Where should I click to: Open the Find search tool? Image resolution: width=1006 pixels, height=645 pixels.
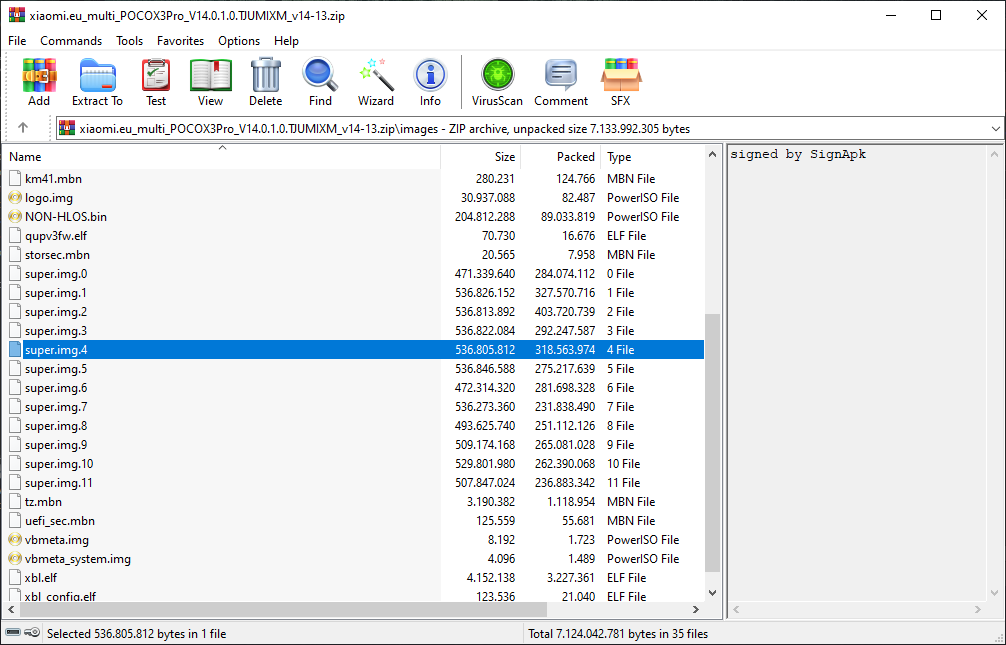click(x=320, y=82)
